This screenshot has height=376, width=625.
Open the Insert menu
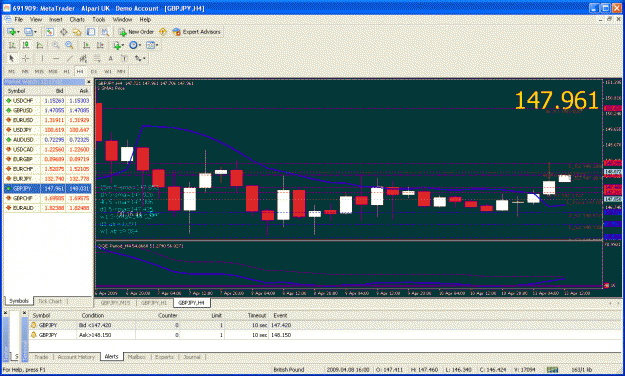[56, 20]
